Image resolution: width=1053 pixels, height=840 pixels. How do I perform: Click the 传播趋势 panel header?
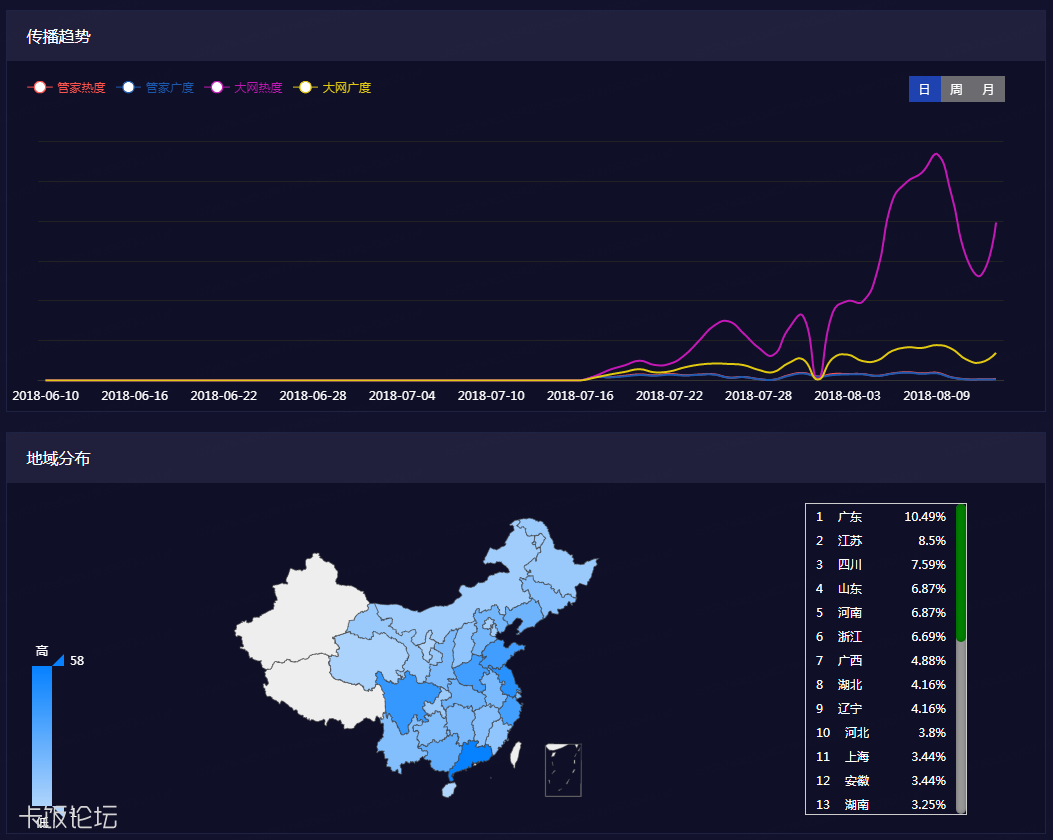click(58, 37)
